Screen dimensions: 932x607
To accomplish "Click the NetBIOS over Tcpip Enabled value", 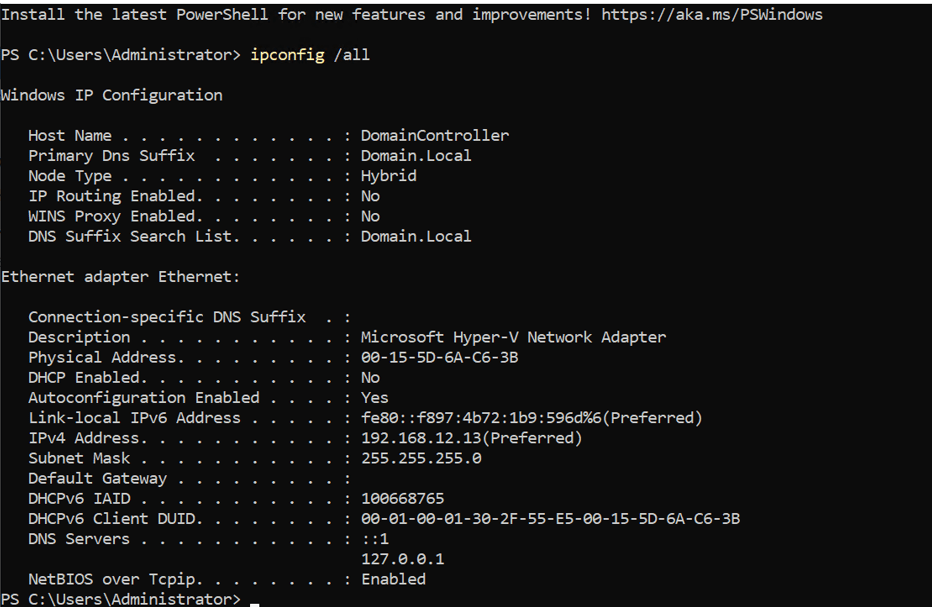I will pos(393,579).
